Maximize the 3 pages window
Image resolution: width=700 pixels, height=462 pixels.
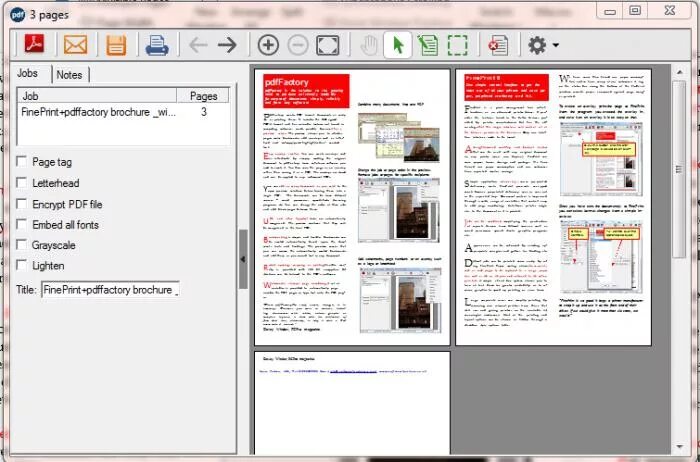point(635,11)
